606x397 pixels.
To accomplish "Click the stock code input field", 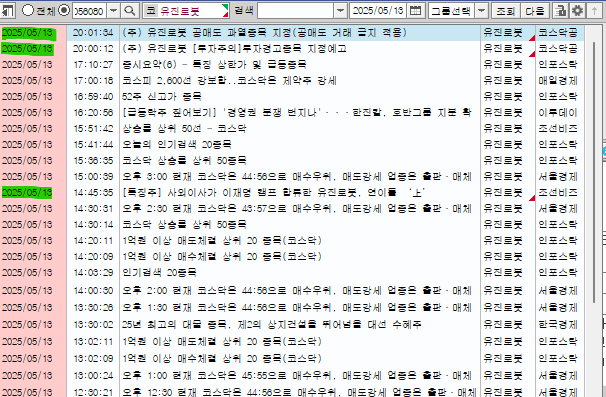I will pos(89,11).
